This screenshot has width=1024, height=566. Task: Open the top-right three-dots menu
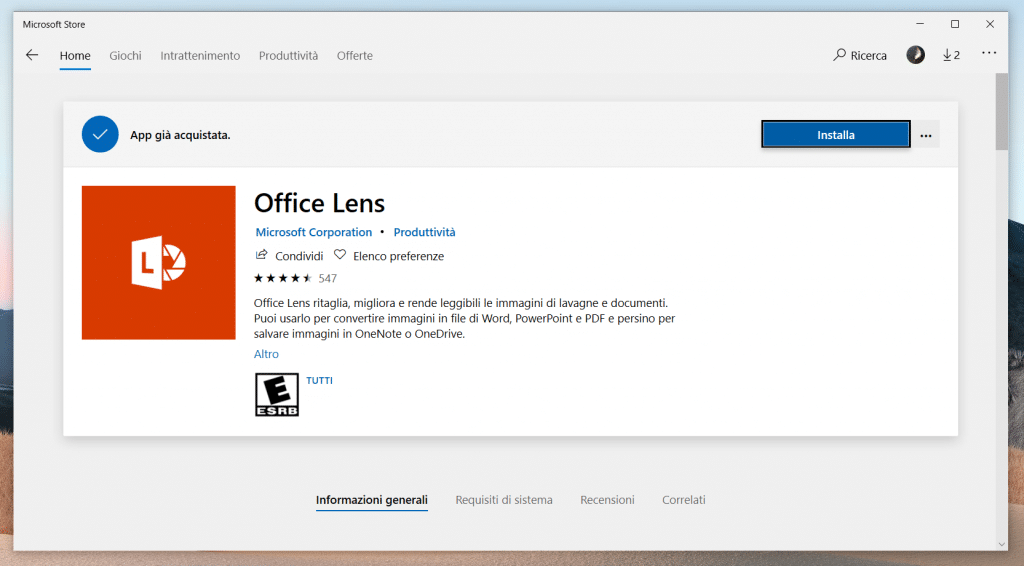coord(988,54)
